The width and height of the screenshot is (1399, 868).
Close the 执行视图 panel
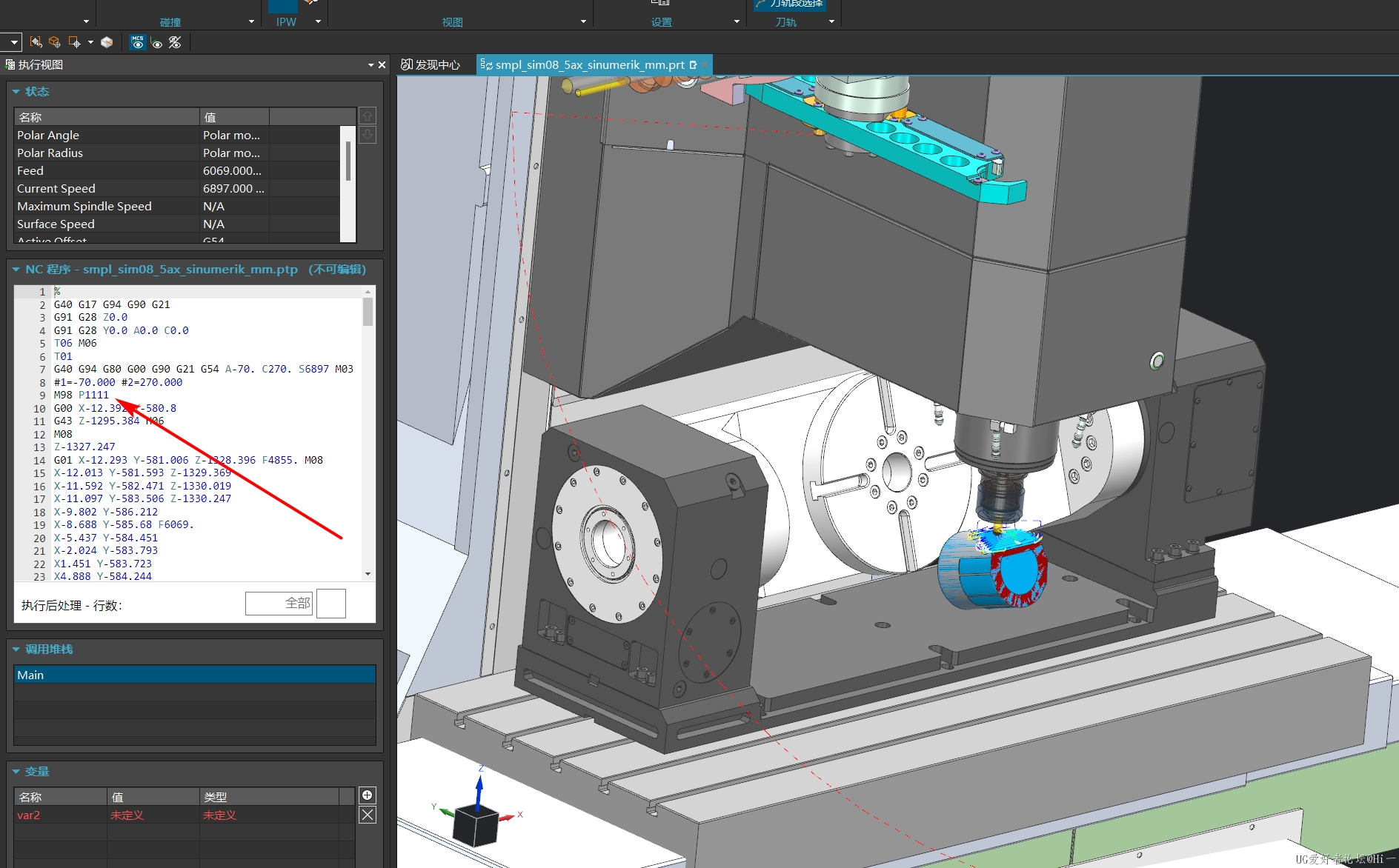pyautogui.click(x=382, y=65)
